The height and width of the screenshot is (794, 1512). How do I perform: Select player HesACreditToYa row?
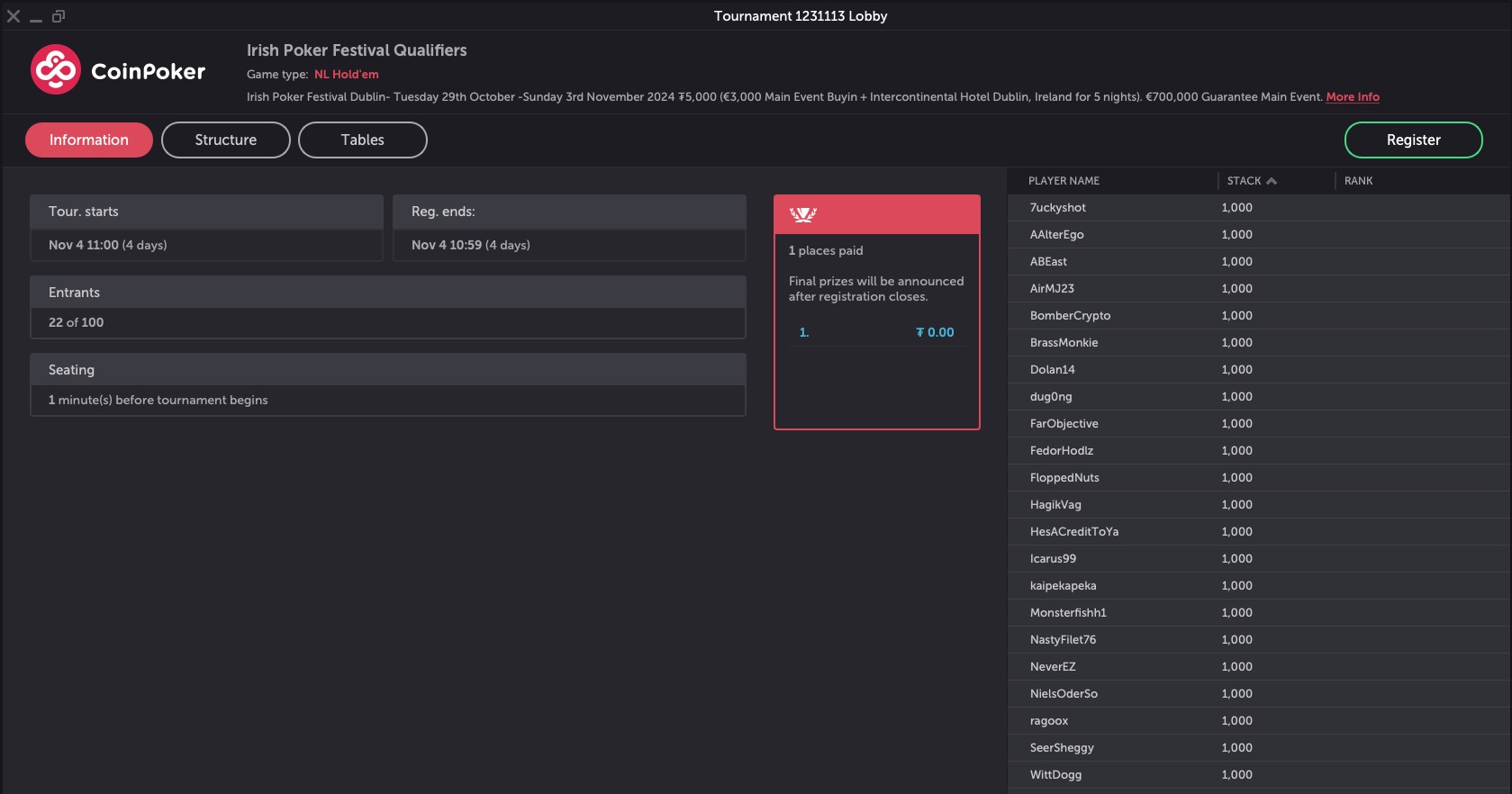[1073, 532]
